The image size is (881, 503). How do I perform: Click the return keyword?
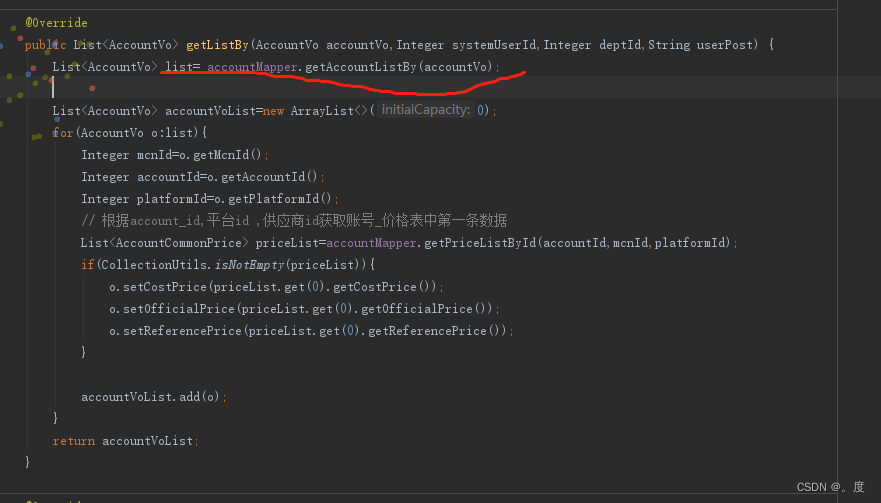74,441
